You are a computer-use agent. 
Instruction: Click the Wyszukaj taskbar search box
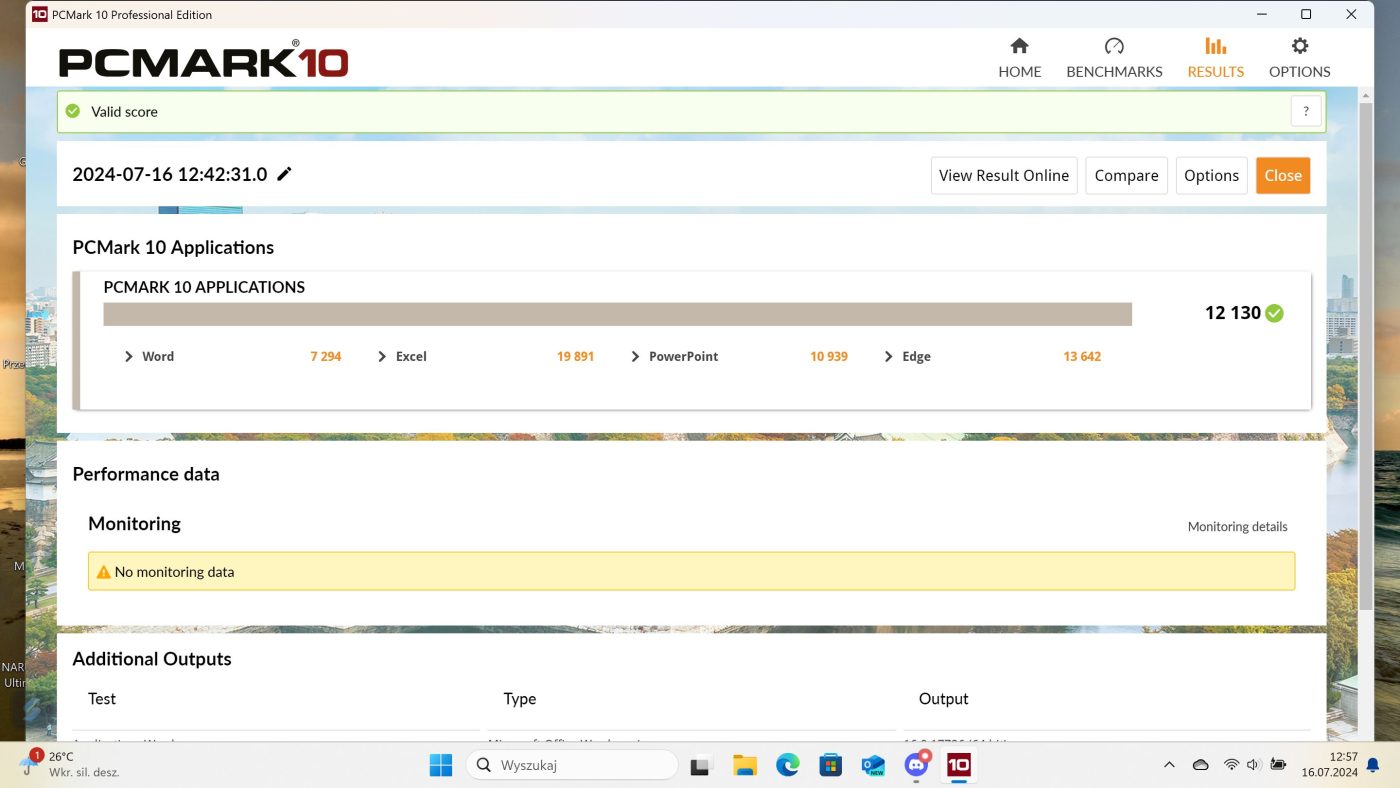[572, 765]
